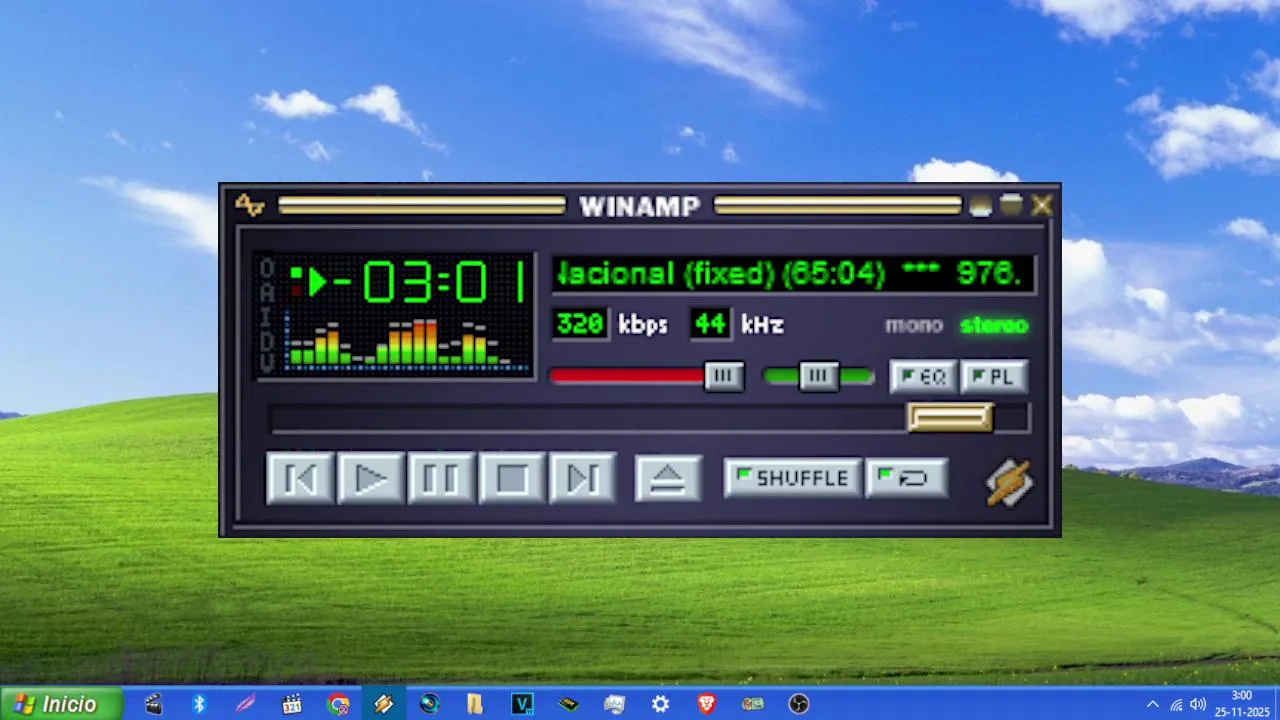Click the I file info letter in clutterbar
The width and height of the screenshot is (1280, 720).
point(267,316)
